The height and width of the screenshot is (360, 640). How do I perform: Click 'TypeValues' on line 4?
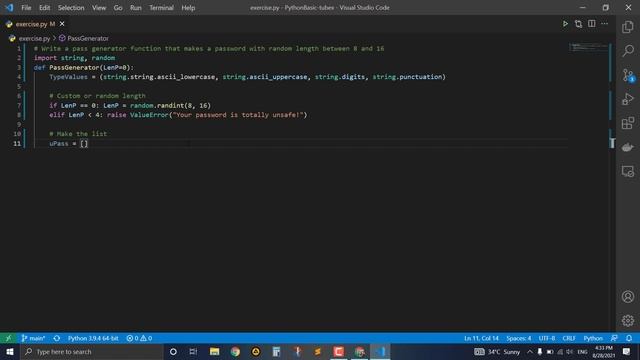[69, 77]
